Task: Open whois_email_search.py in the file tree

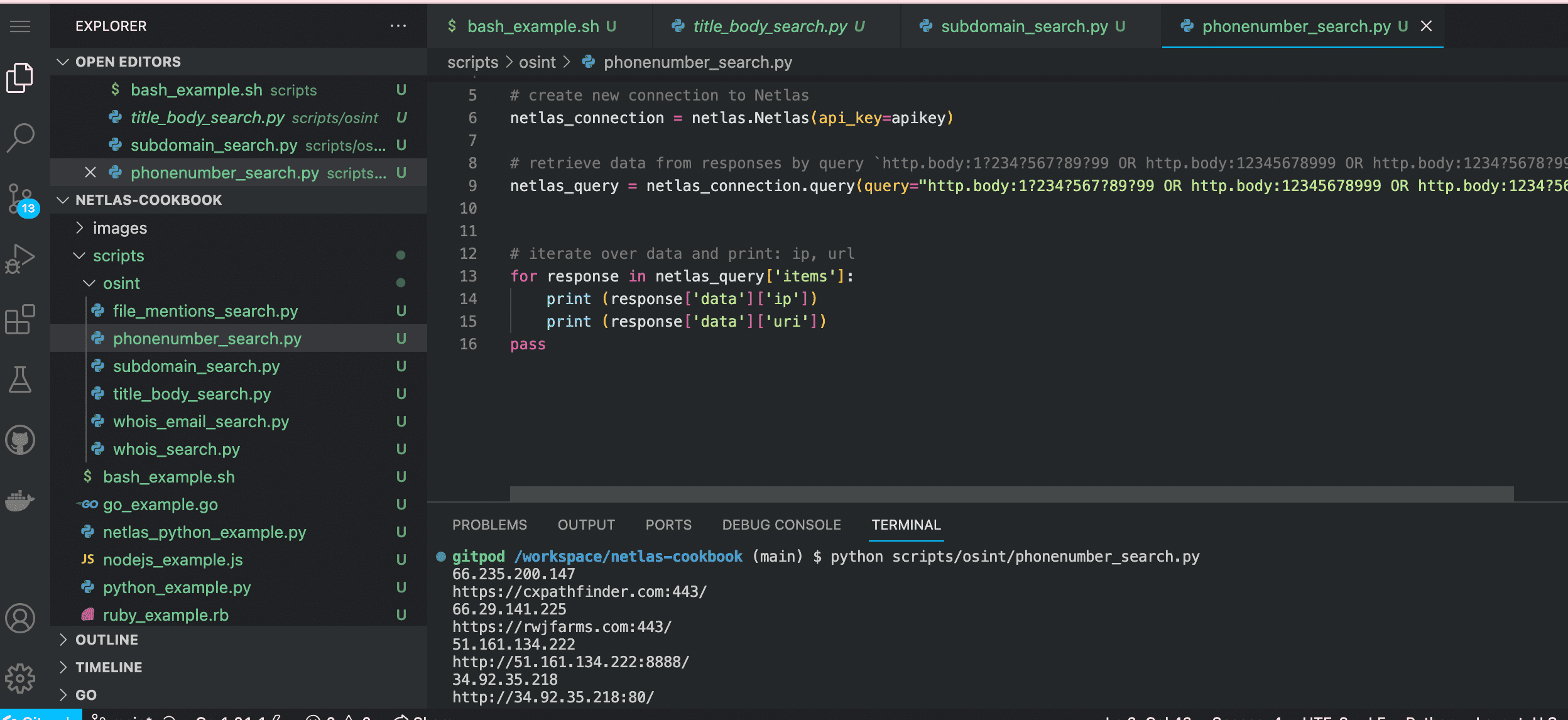Action: [x=200, y=422]
